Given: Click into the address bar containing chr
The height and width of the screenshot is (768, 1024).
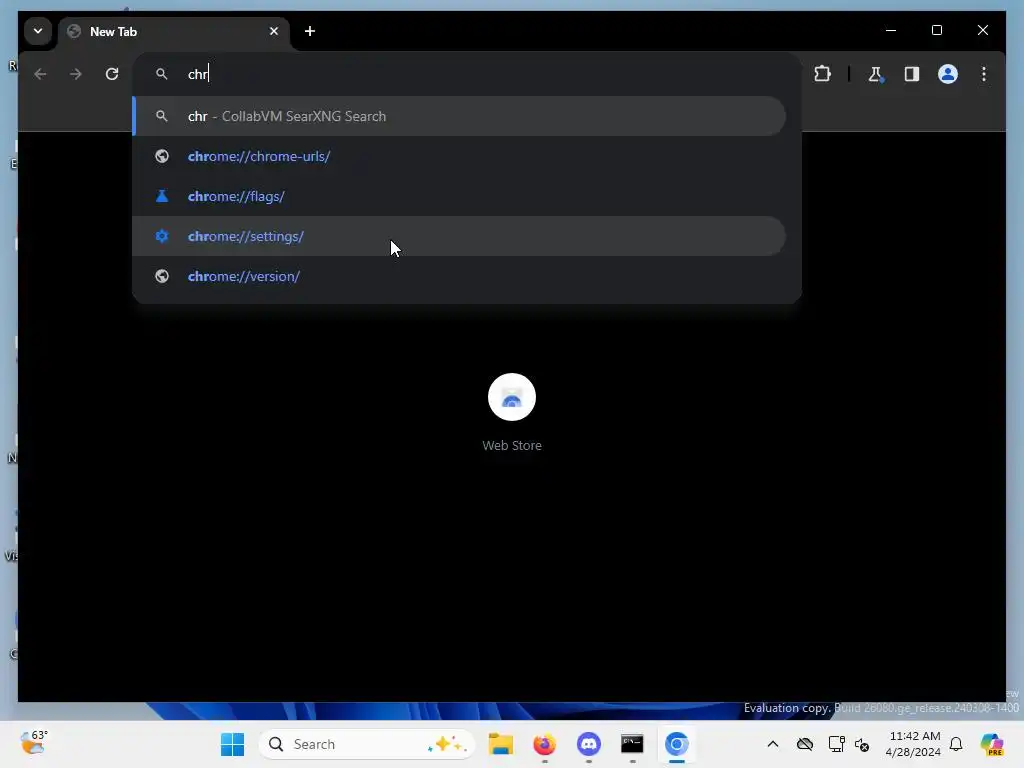Looking at the screenshot, I should [466, 74].
